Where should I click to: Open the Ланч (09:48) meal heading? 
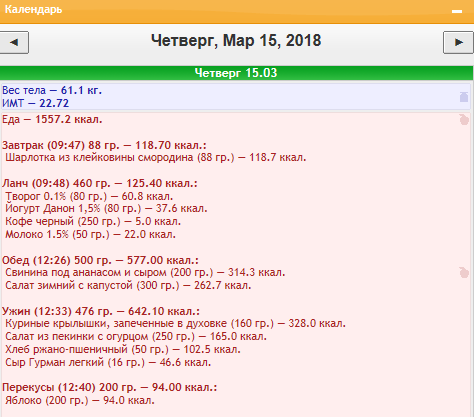(x=100, y=183)
